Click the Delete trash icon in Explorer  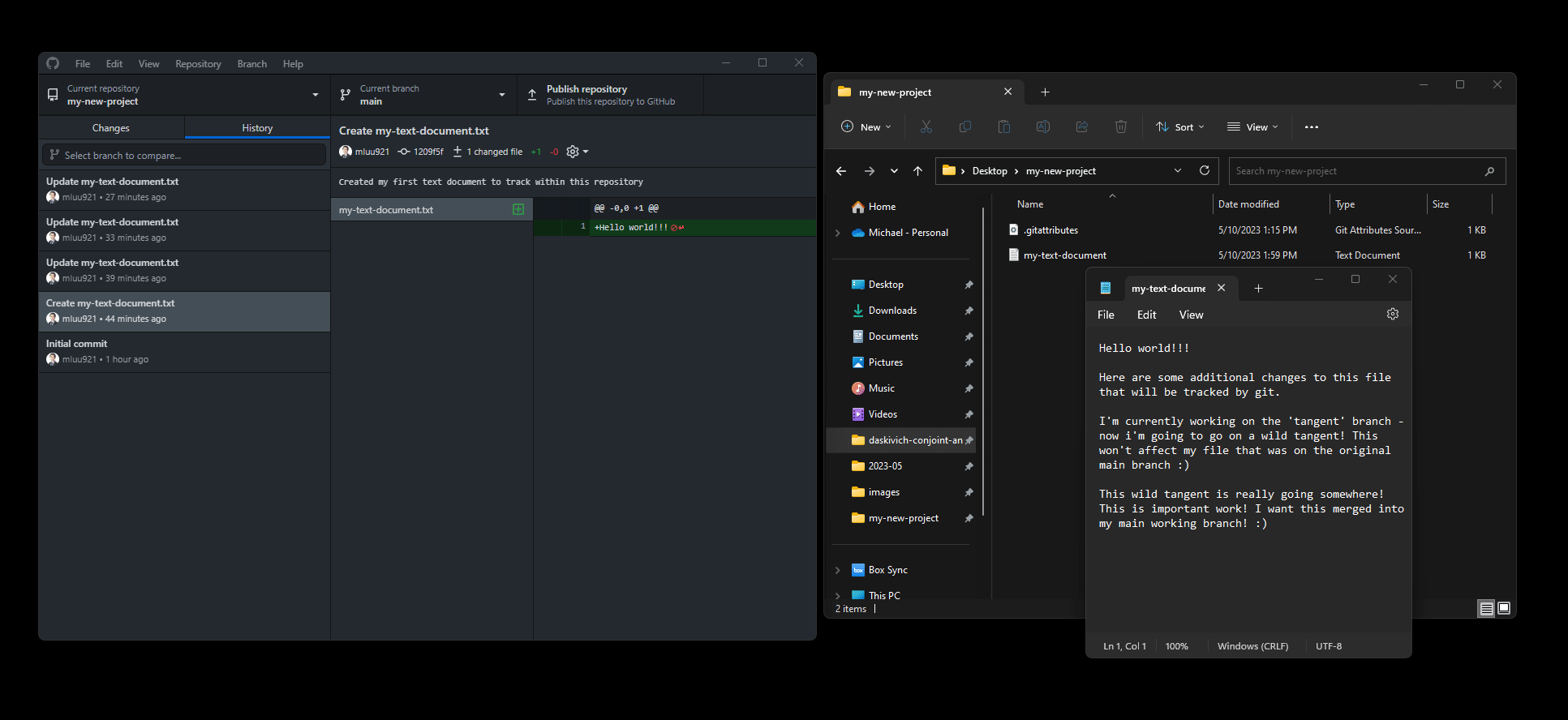pyautogui.click(x=1120, y=126)
